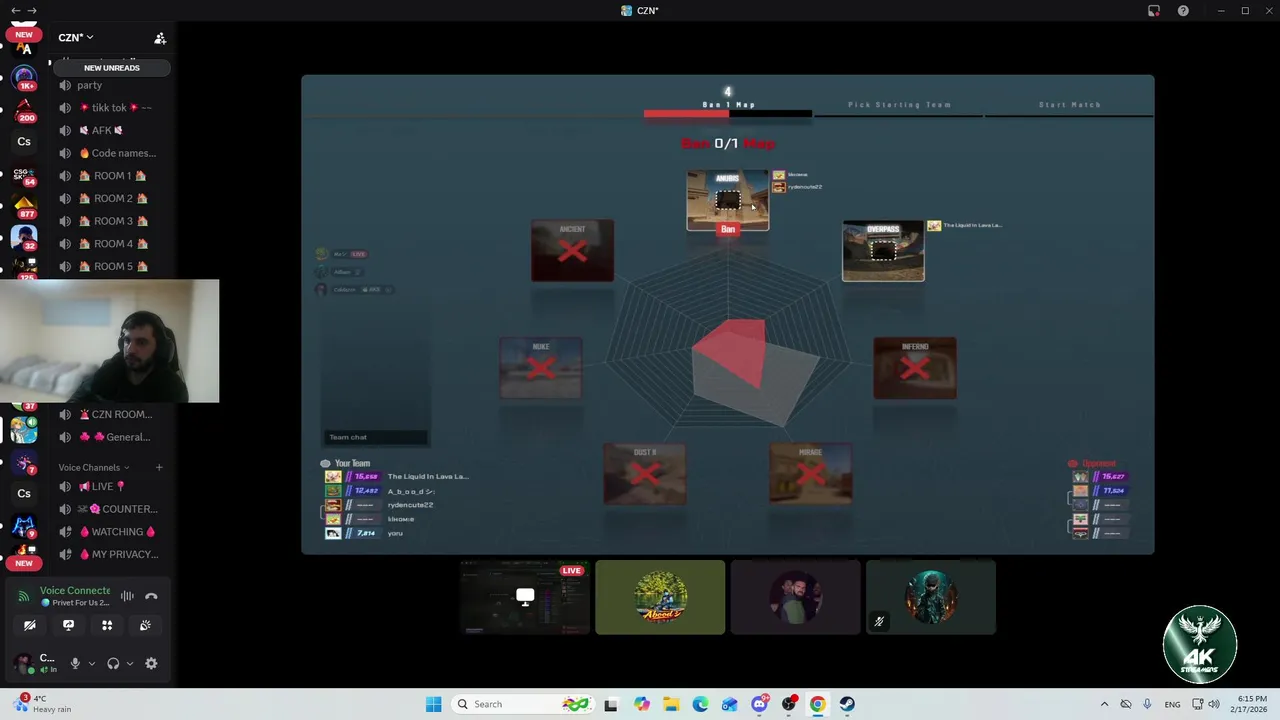Open the server with 1K+ badge
The height and width of the screenshot is (720, 1280).
[x=24, y=76]
